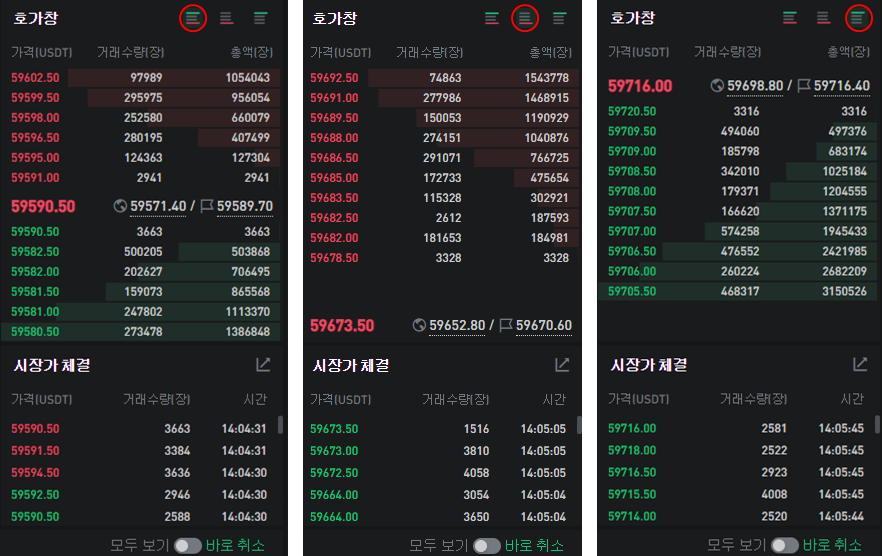Click mark price 59670.60
Viewport: 882px width, 556px height.
pyautogui.click(x=544, y=325)
